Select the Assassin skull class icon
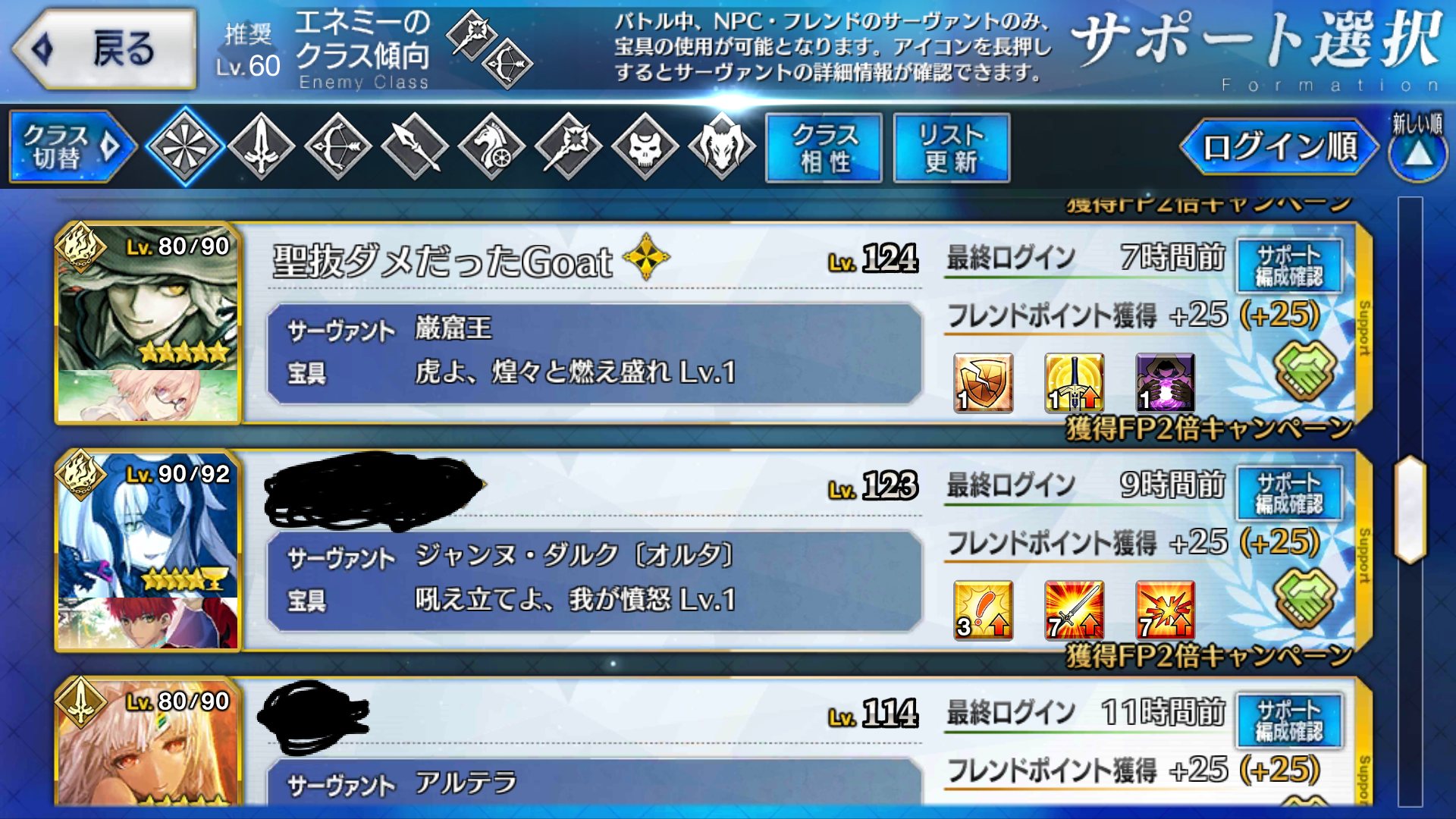Viewport: 1456px width, 819px height. point(645,147)
